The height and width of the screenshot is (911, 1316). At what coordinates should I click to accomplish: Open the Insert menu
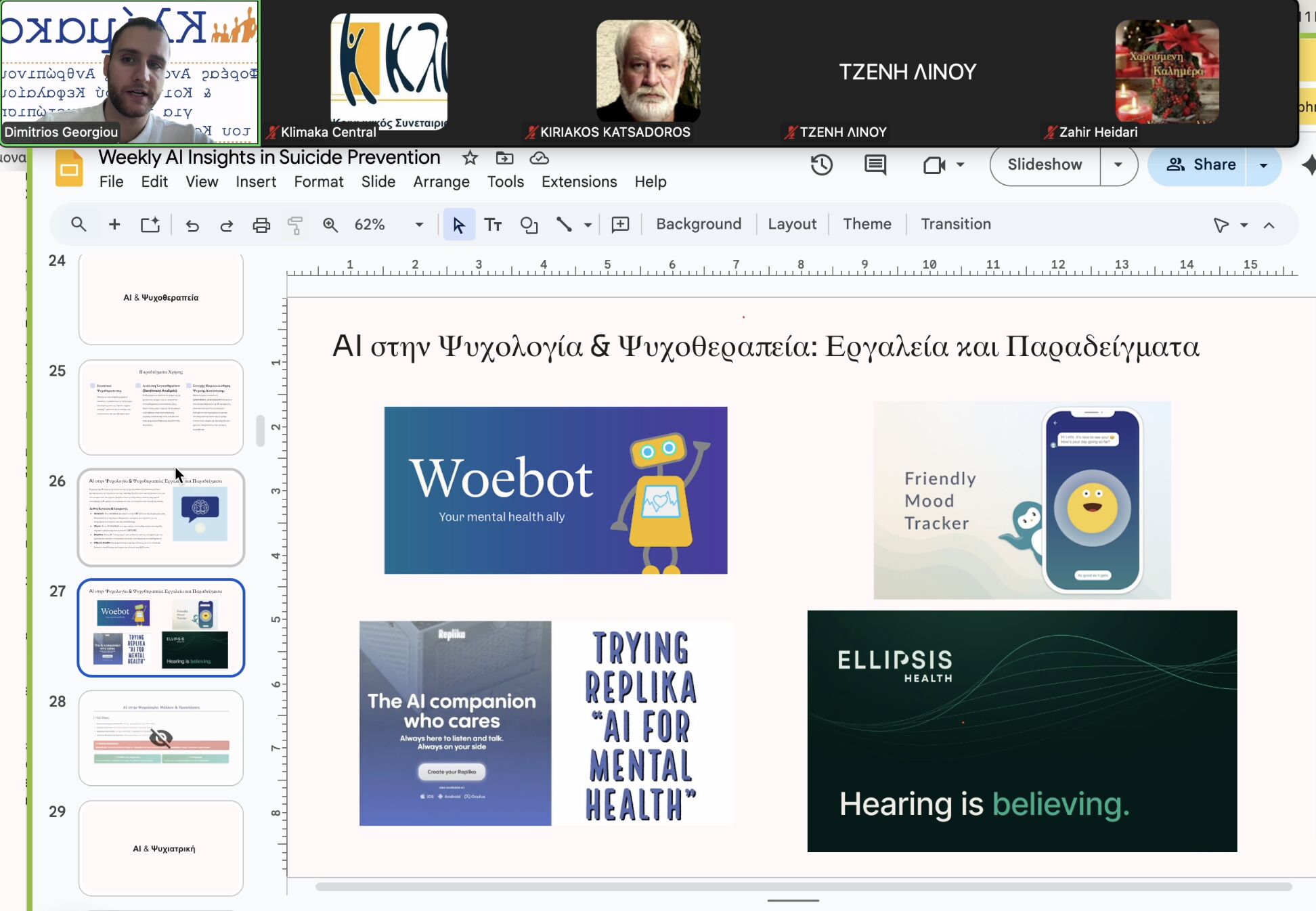click(256, 181)
